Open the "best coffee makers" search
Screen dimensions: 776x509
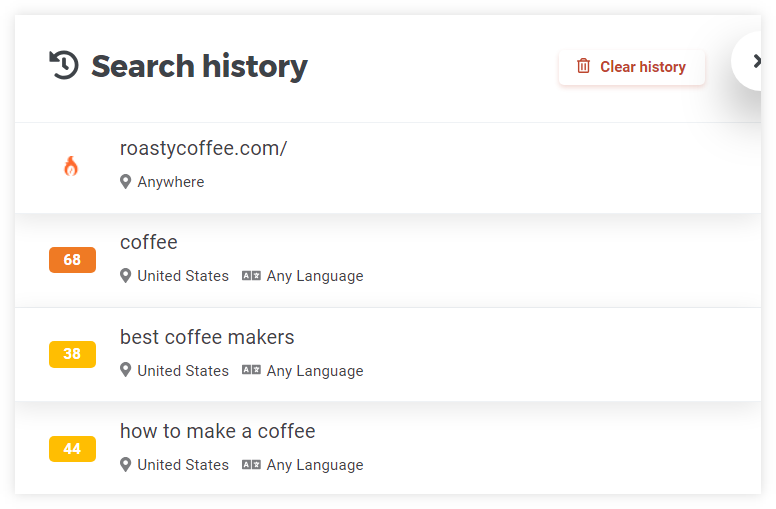[207, 337]
